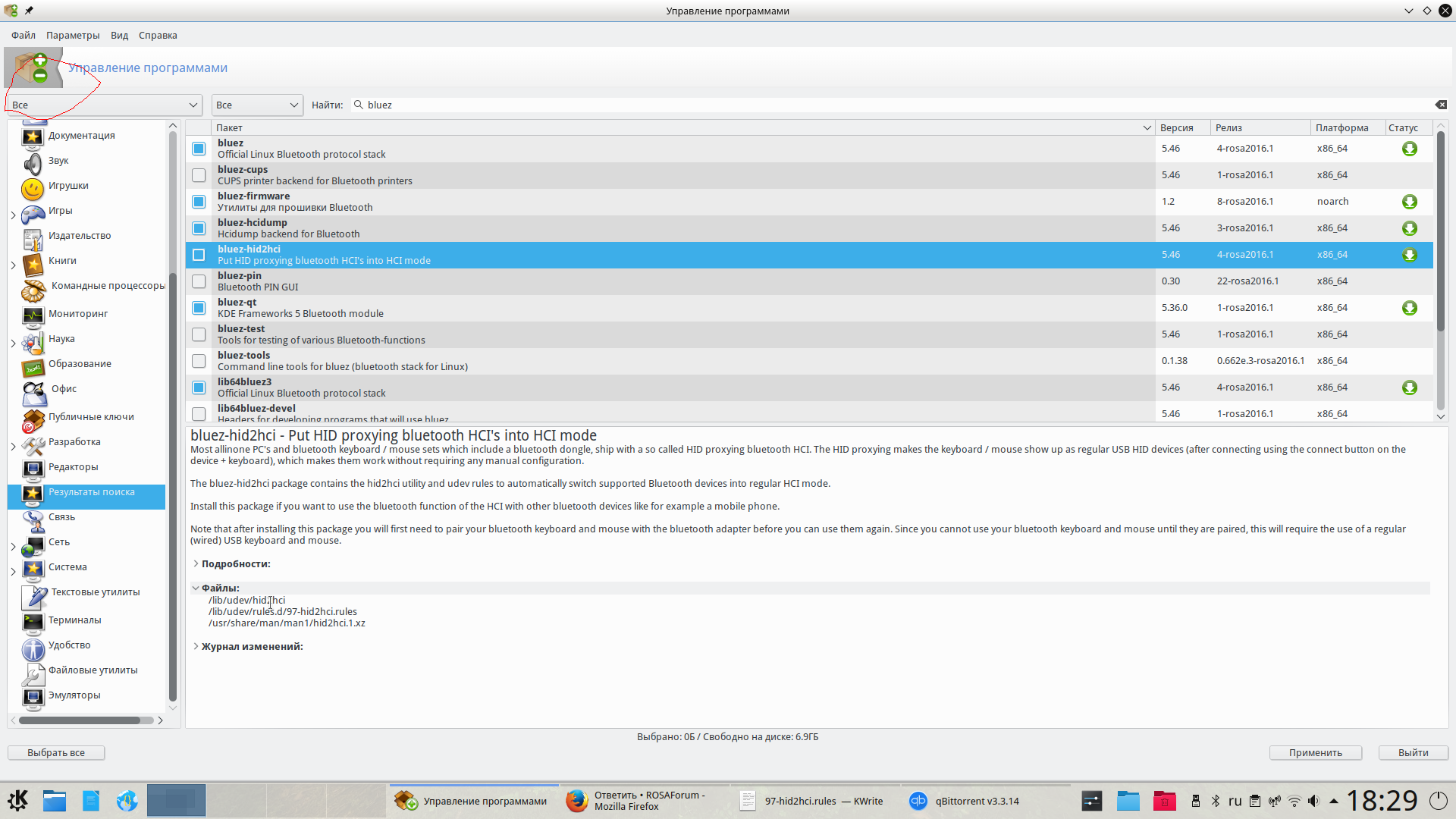Screen dimensions: 1456x819
Task: Click the download status icon for bluez-qt
Action: (x=1409, y=308)
